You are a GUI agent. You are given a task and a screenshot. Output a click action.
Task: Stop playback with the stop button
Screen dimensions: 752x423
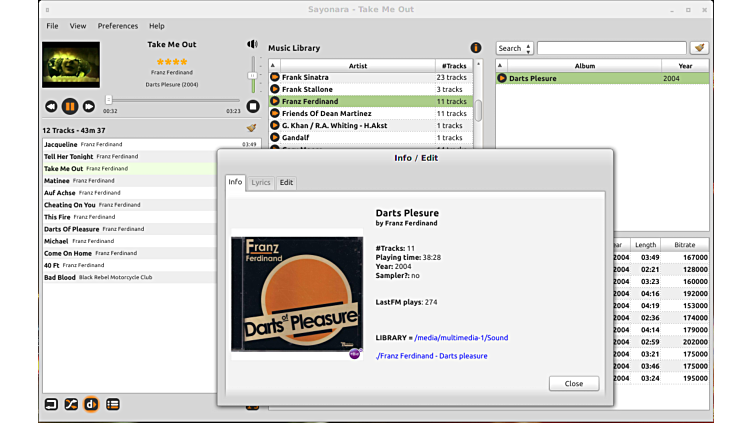[253, 106]
